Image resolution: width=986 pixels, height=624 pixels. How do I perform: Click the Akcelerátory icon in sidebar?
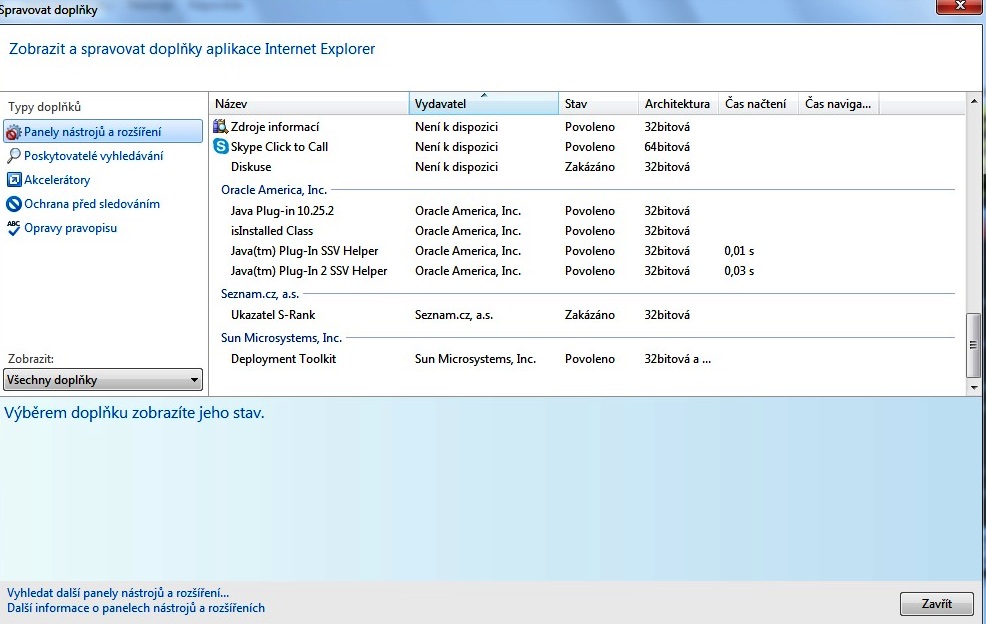[13, 180]
